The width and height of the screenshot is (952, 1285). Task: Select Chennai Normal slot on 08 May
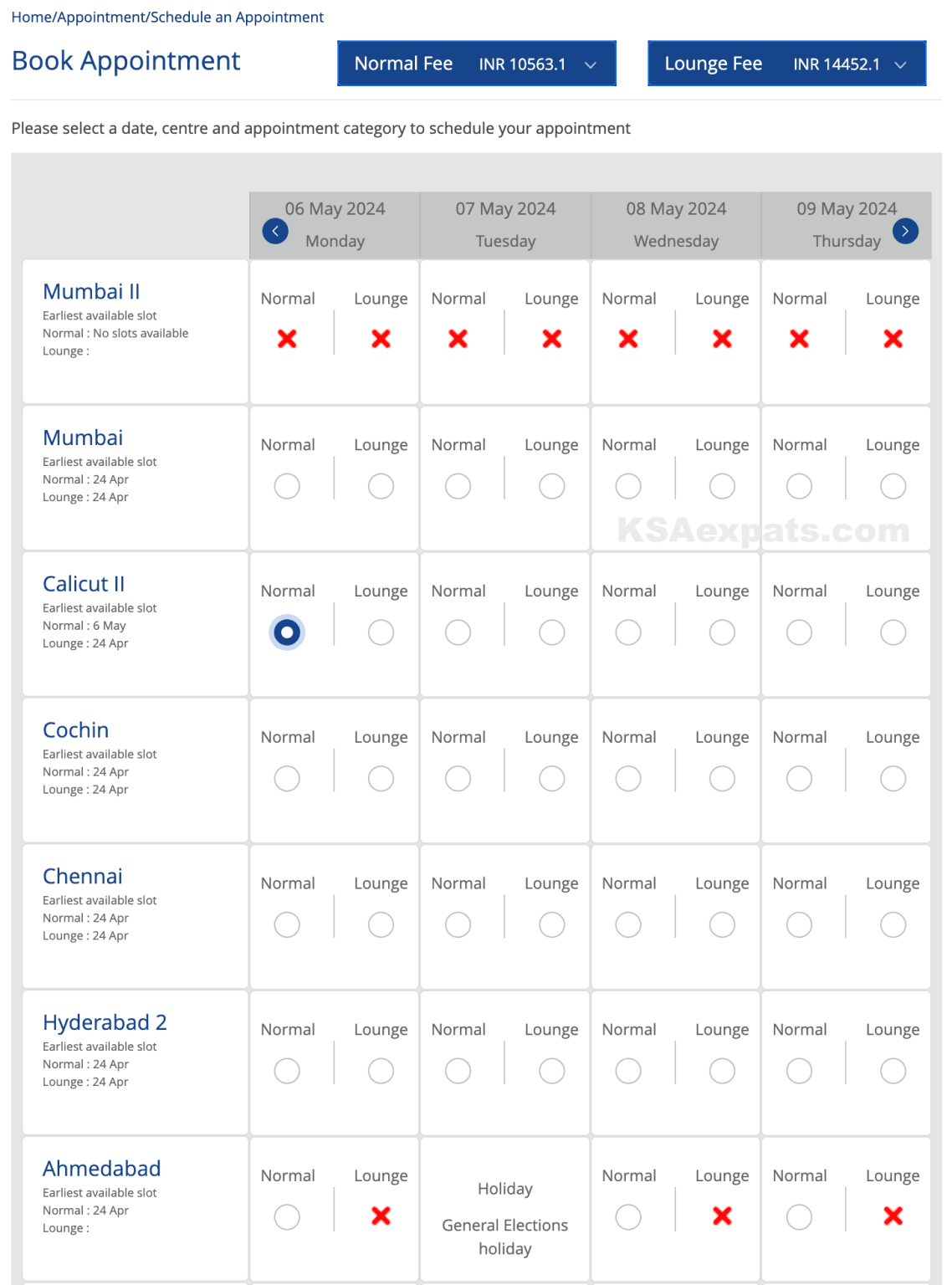coord(628,924)
